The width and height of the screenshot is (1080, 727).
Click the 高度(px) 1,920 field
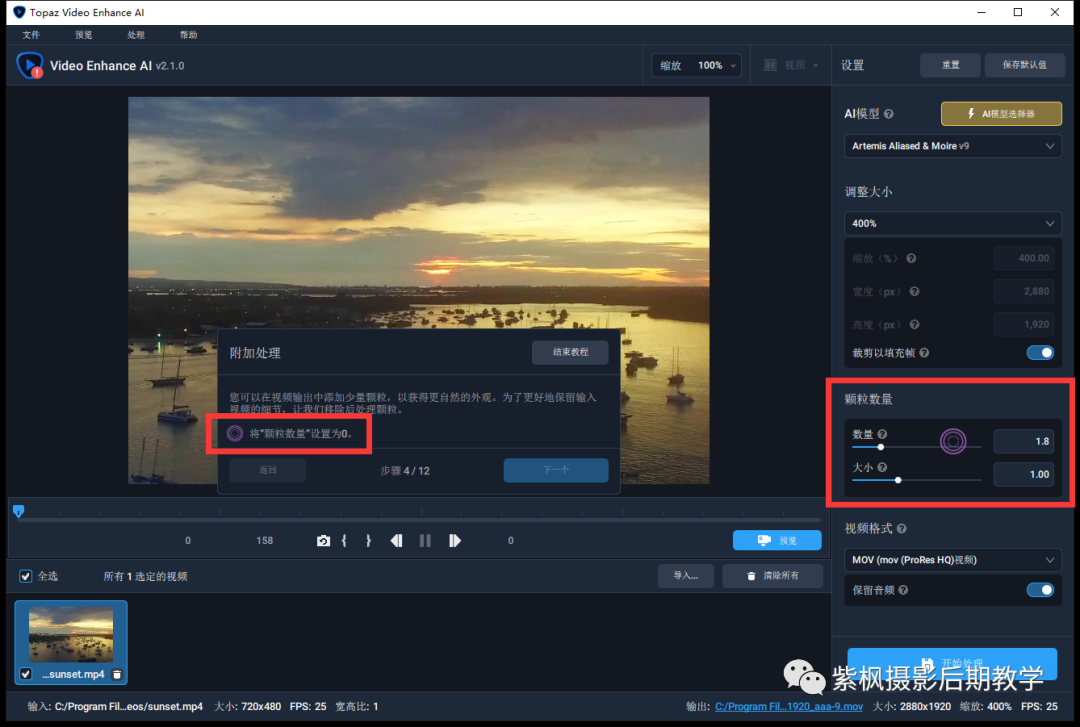pos(1024,325)
